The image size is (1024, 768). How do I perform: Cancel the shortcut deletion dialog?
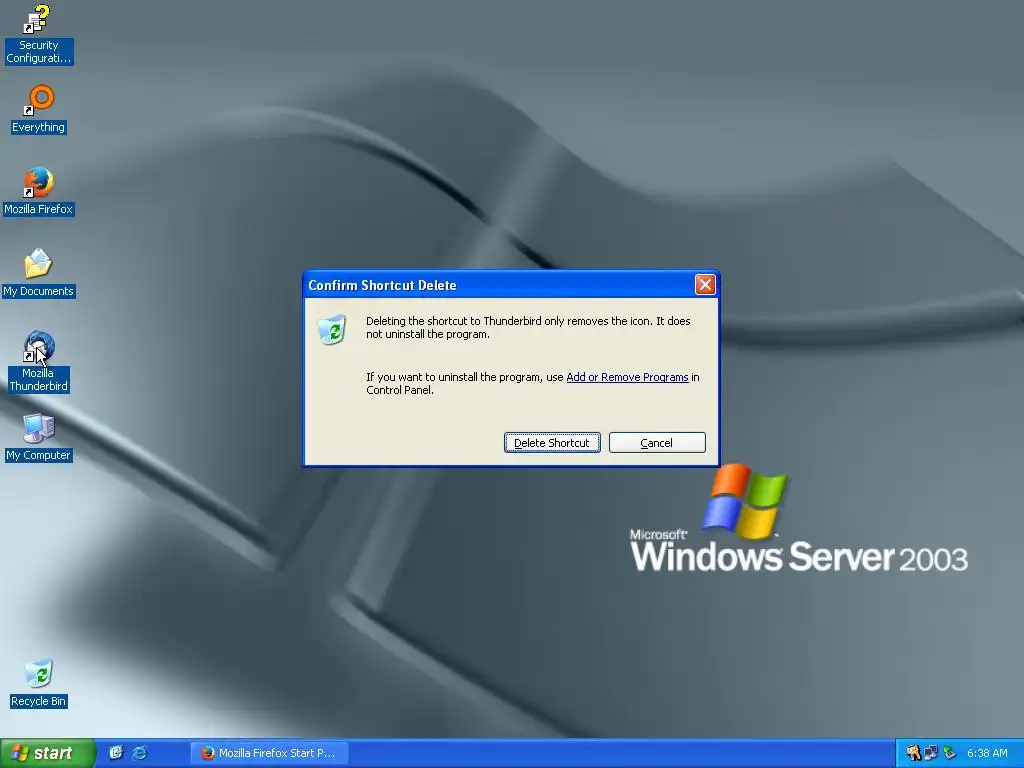[x=656, y=443]
